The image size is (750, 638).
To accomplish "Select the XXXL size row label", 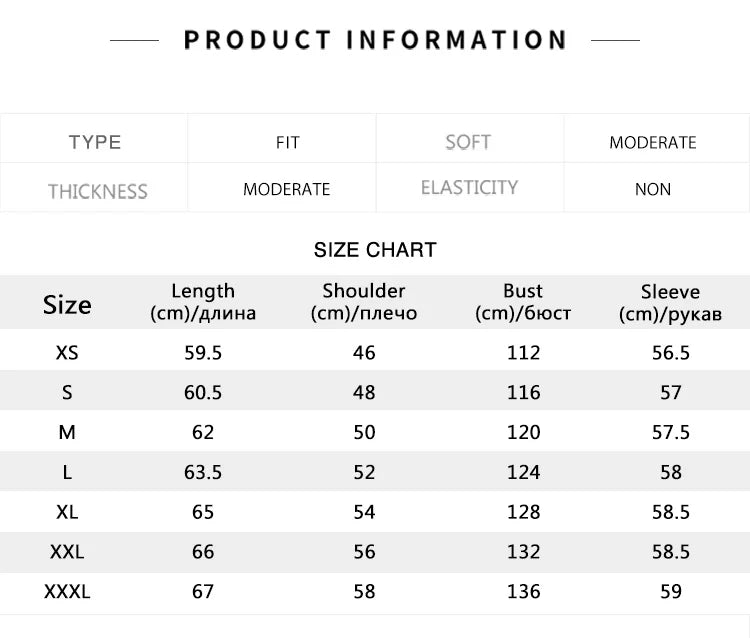I will (67, 591).
